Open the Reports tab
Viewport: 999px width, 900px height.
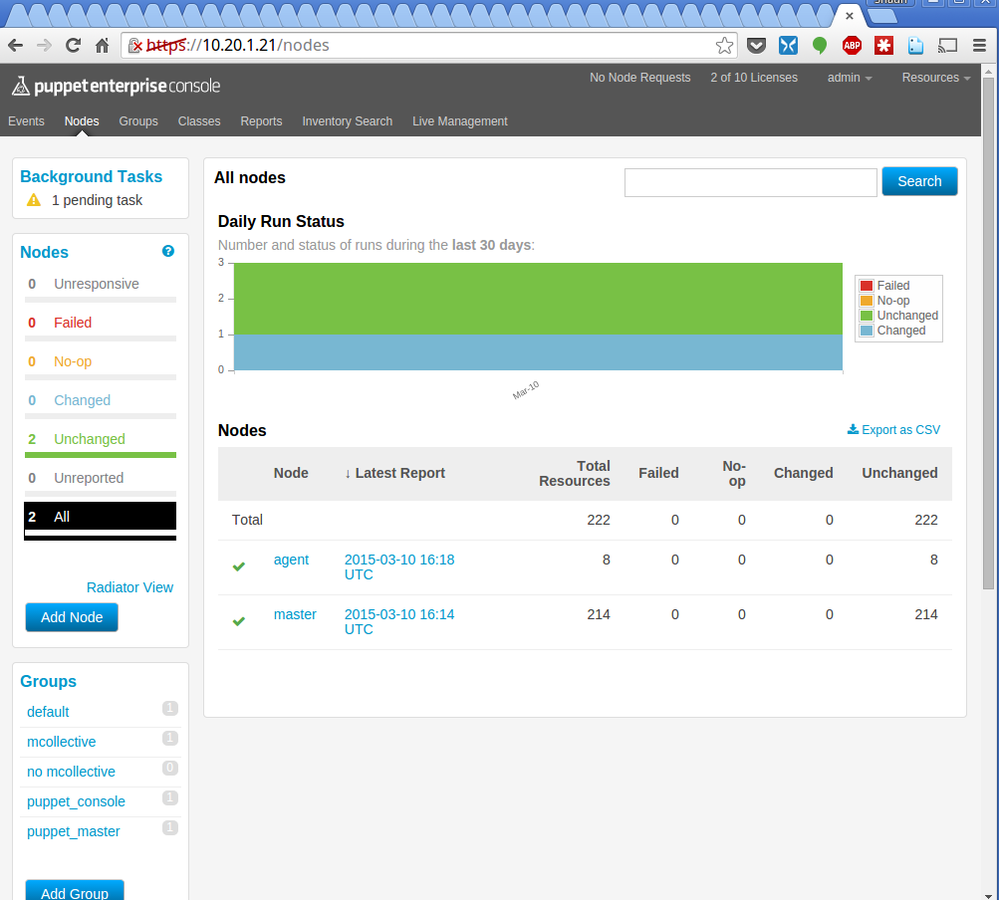(x=261, y=121)
